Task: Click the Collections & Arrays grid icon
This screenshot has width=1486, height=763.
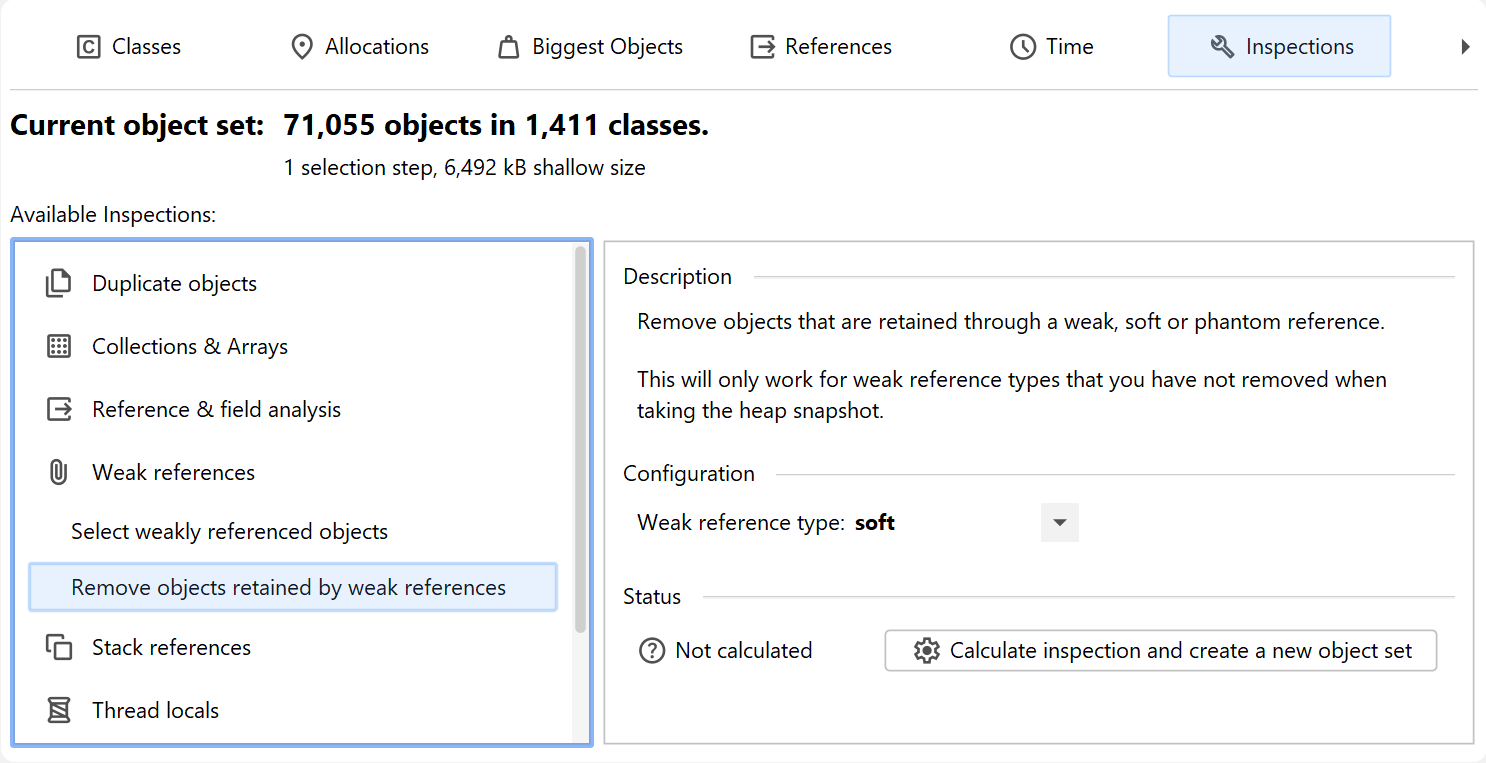Action: 59,347
